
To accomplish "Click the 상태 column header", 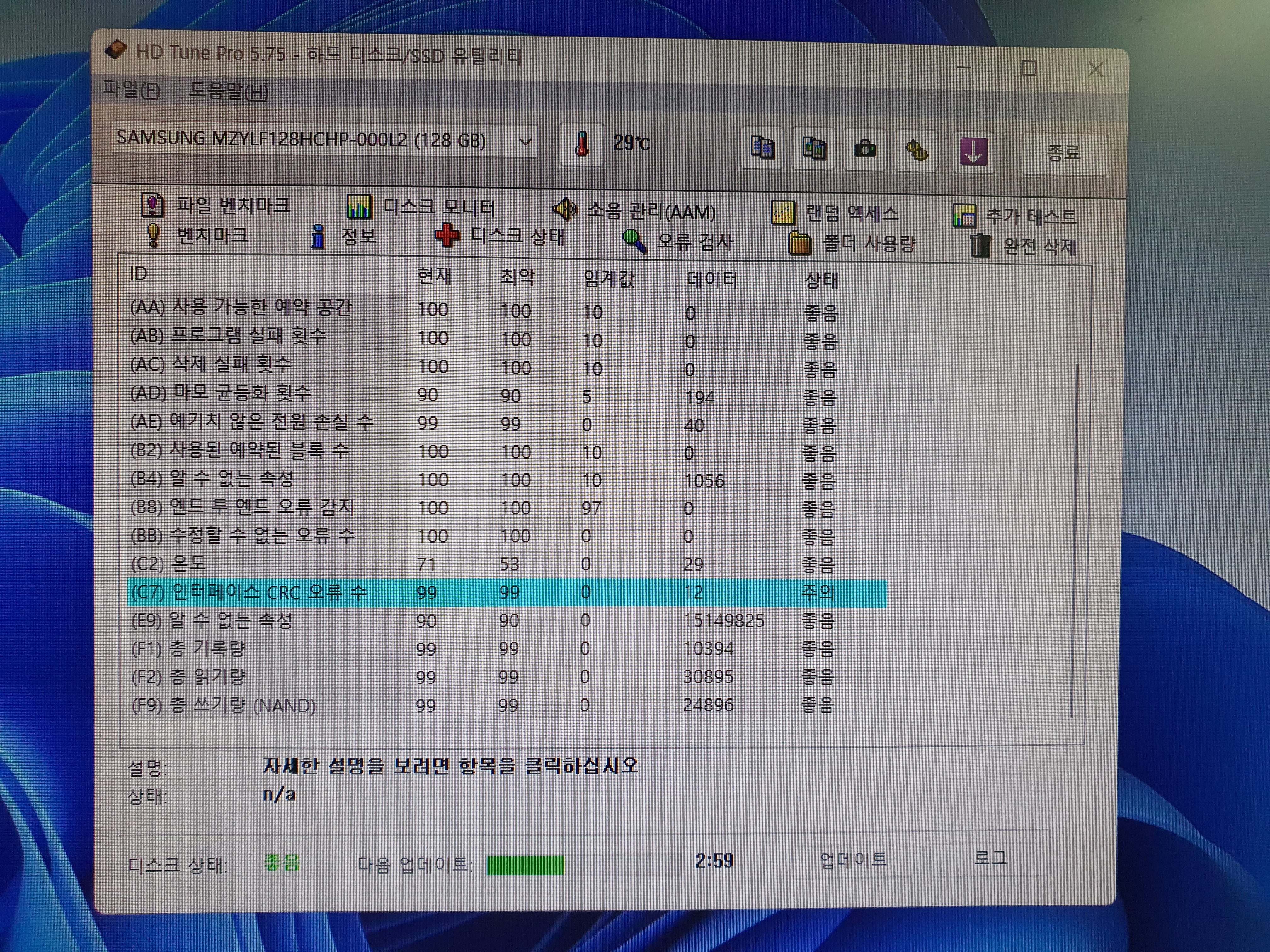I will 821,280.
